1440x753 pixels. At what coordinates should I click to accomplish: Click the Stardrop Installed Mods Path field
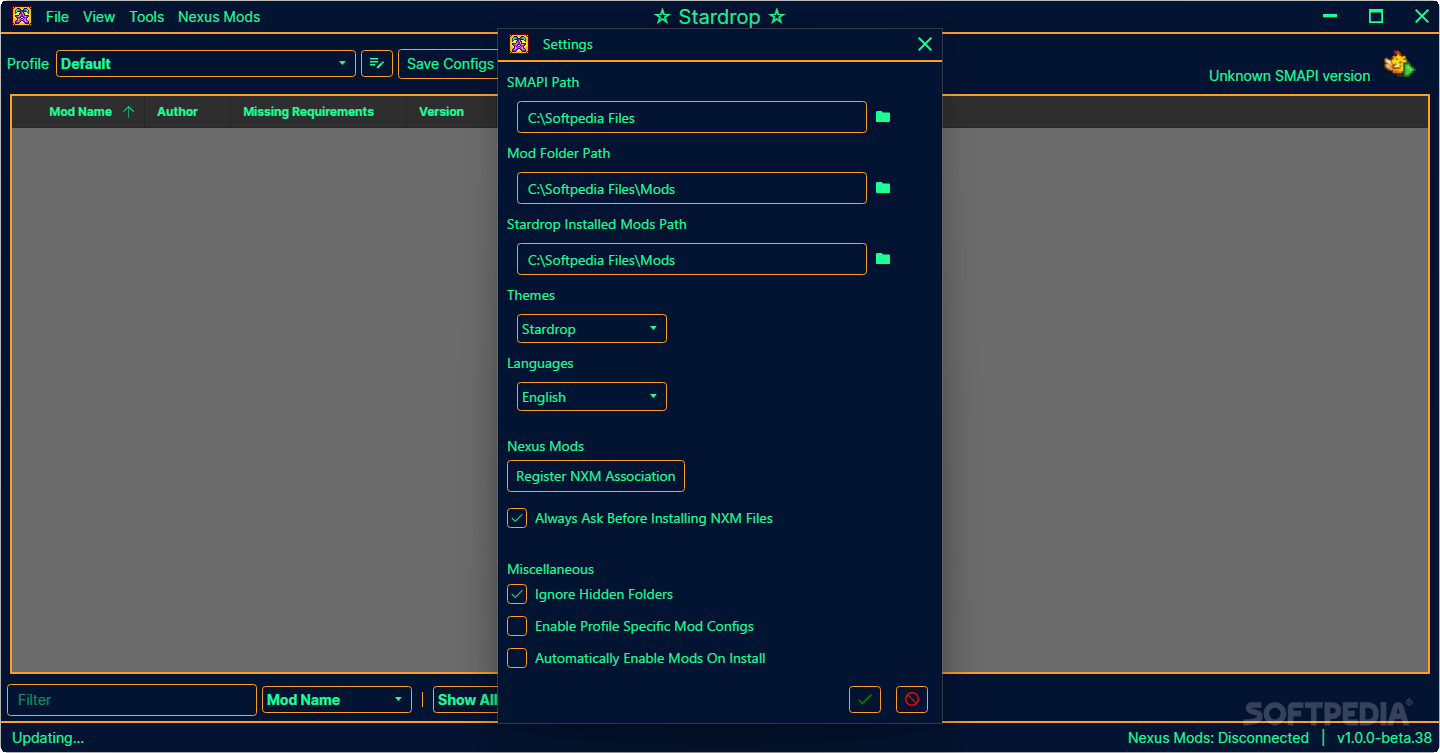(x=692, y=259)
